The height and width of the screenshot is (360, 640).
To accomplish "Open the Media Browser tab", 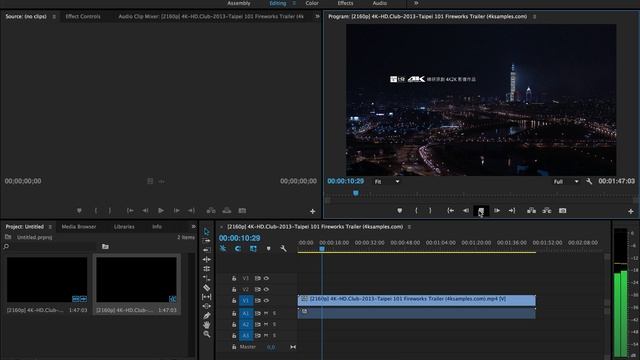I will point(79,227).
